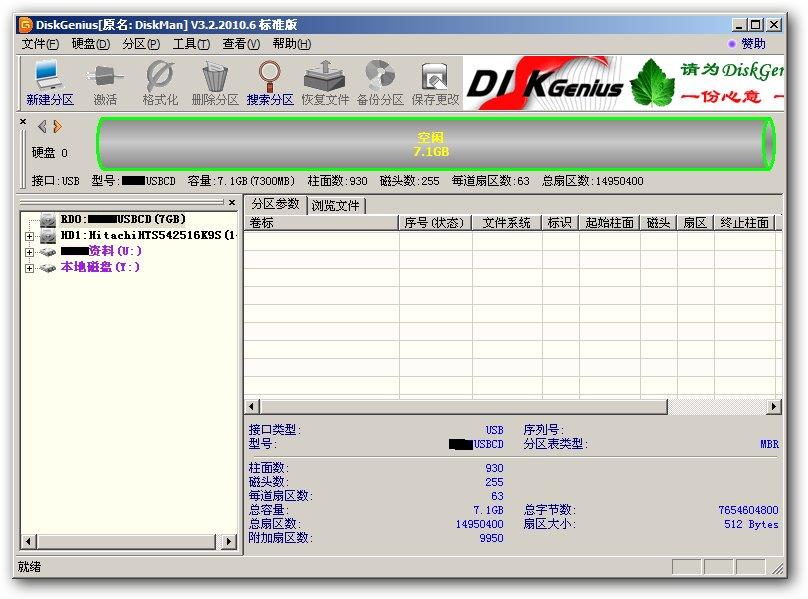Click the 起始柱面 column header
The width and height of the screenshot is (808, 599).
[x=610, y=223]
